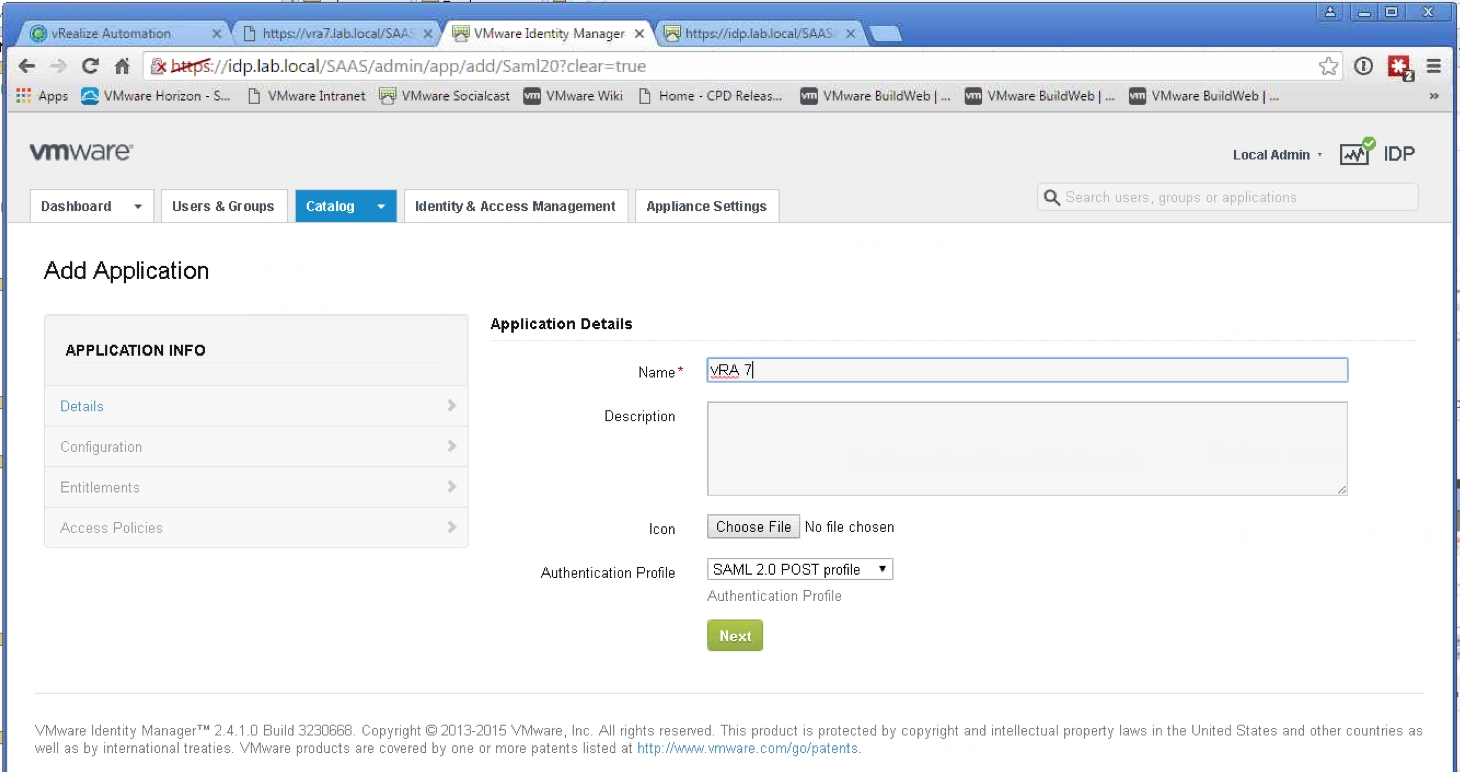
Task: Click the search users, groups or applications box
Action: click(1228, 197)
